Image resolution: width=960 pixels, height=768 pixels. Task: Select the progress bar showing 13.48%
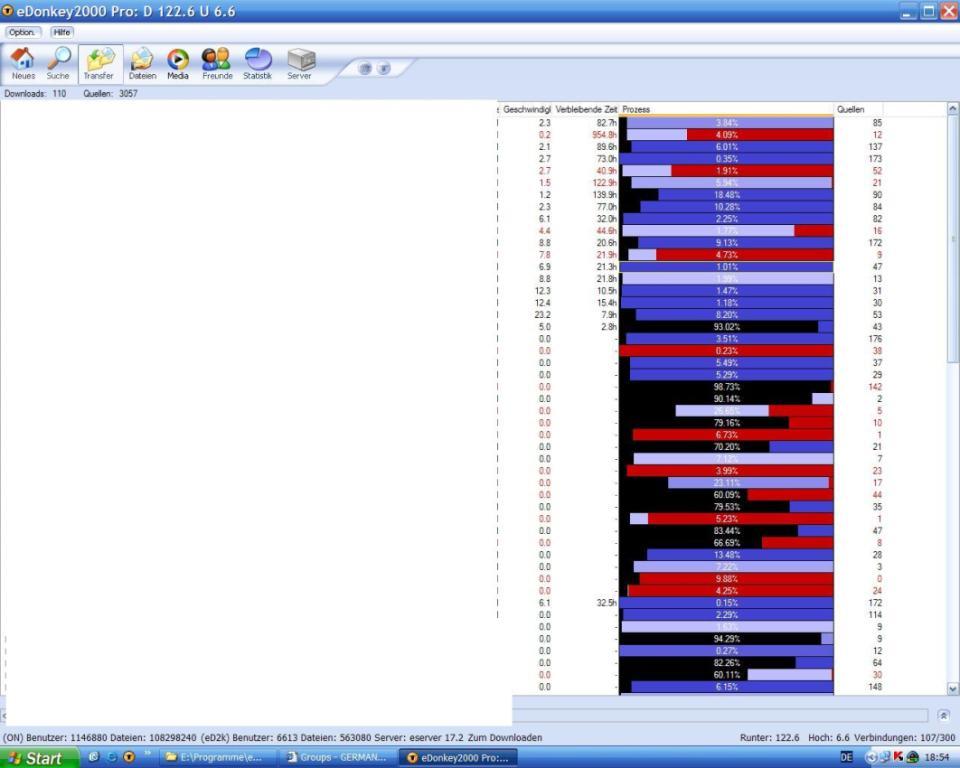click(727, 555)
